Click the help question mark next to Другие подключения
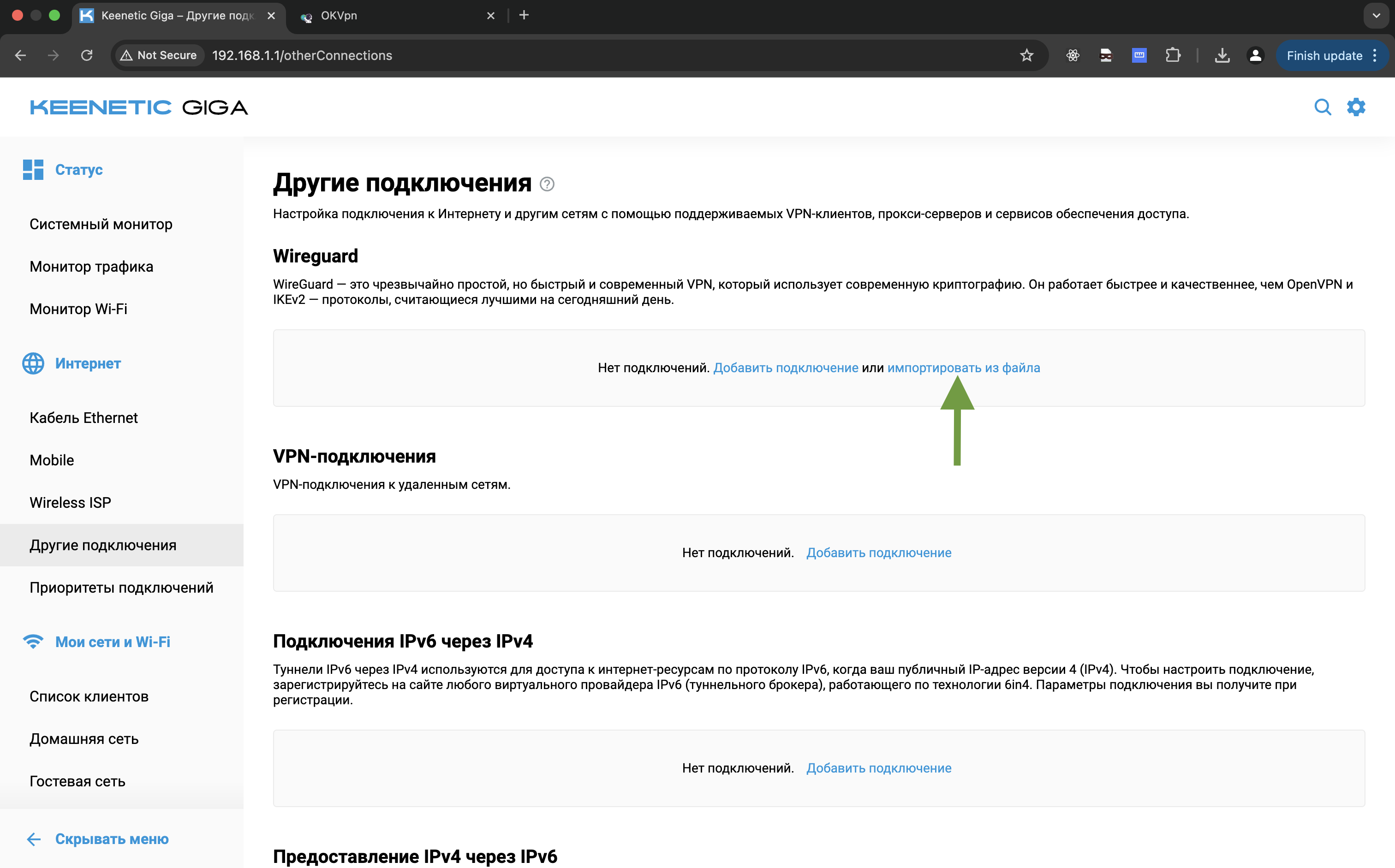Viewport: 1395px width, 868px height. [547, 184]
